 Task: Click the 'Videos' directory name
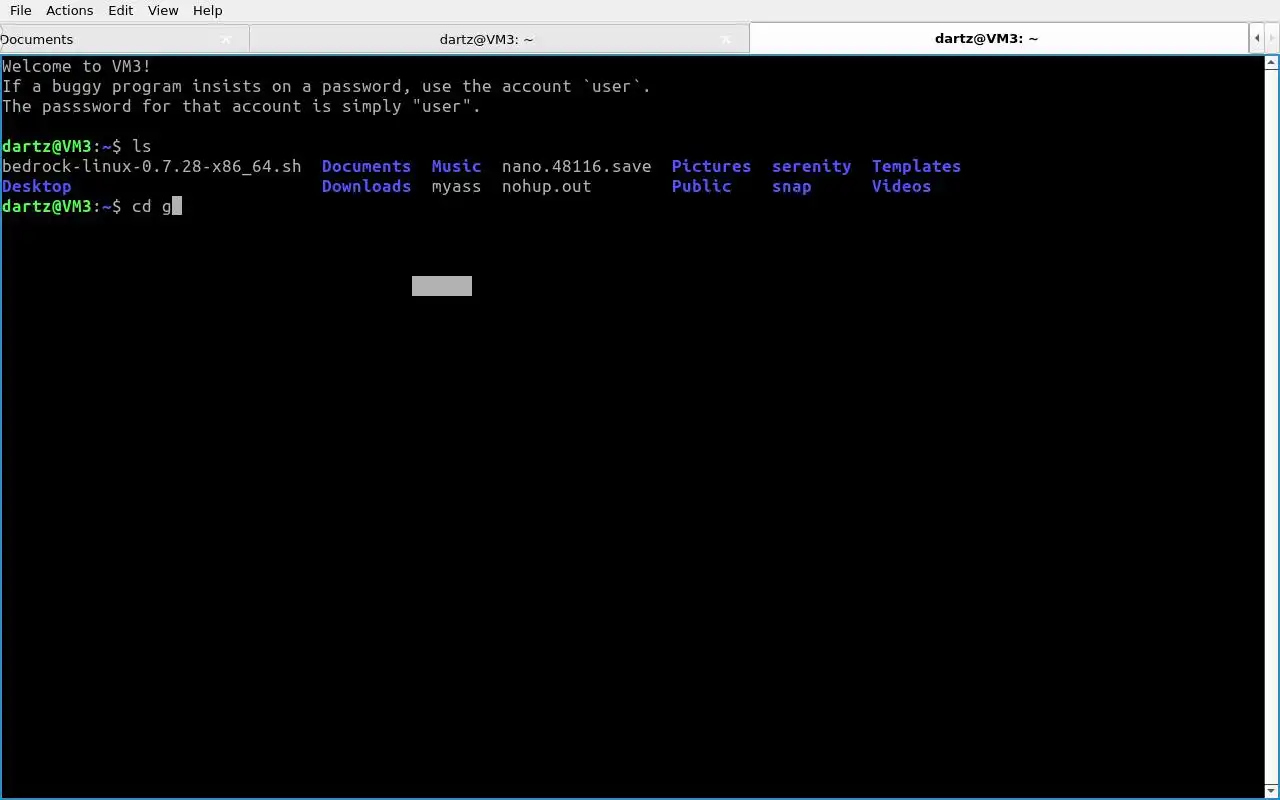[x=901, y=186]
